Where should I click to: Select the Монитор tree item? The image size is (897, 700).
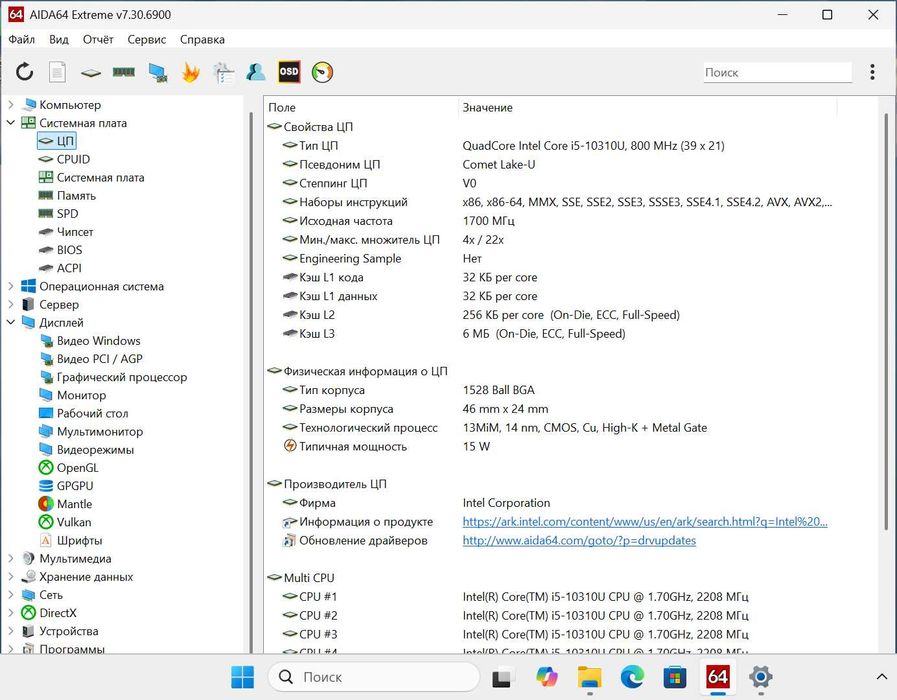[72, 395]
